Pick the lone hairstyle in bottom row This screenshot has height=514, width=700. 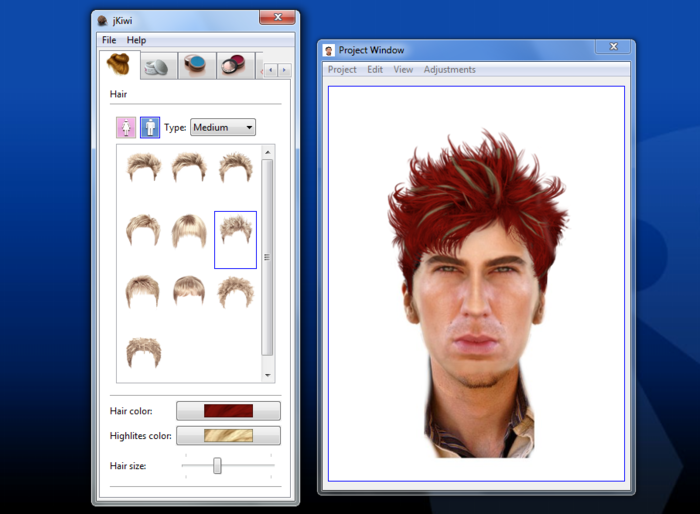[x=143, y=353]
